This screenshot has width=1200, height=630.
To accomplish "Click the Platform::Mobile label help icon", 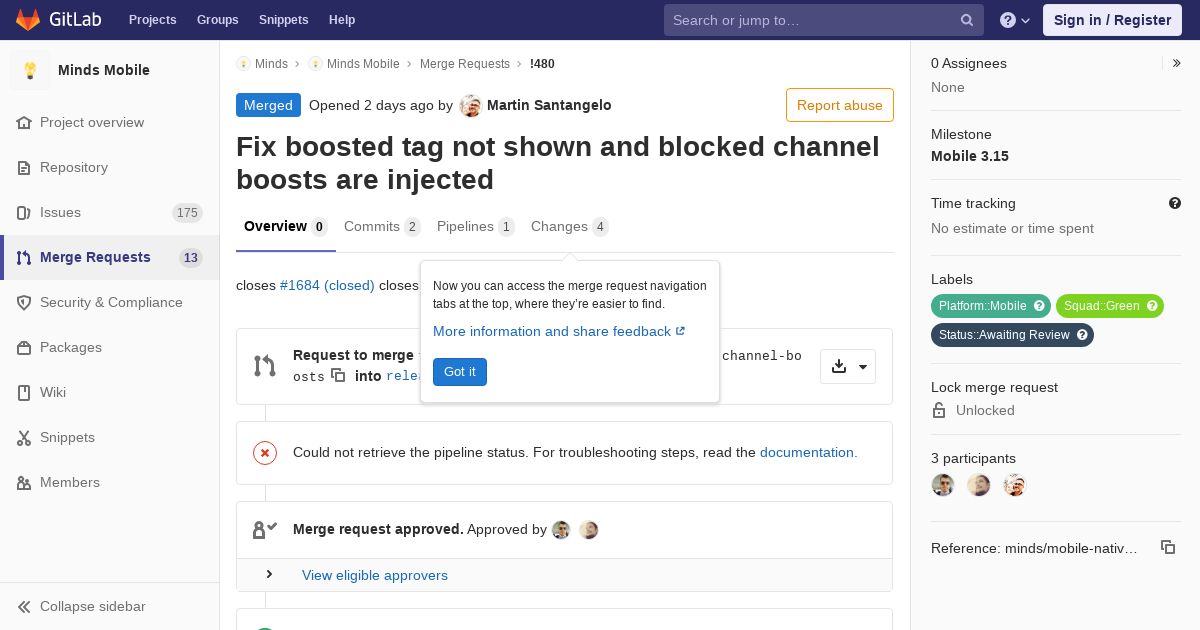I will tap(1039, 306).
